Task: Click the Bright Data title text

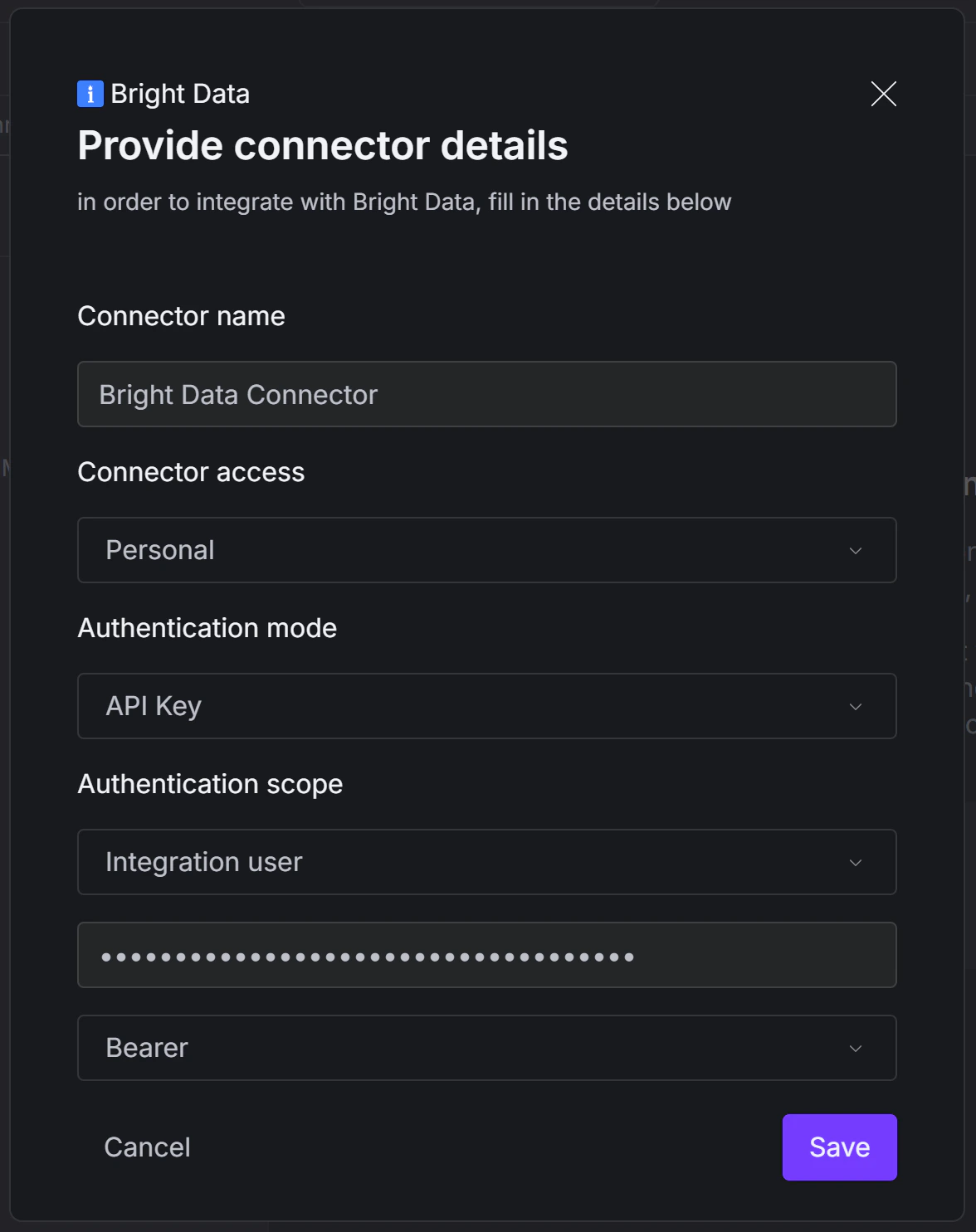Action: [179, 94]
